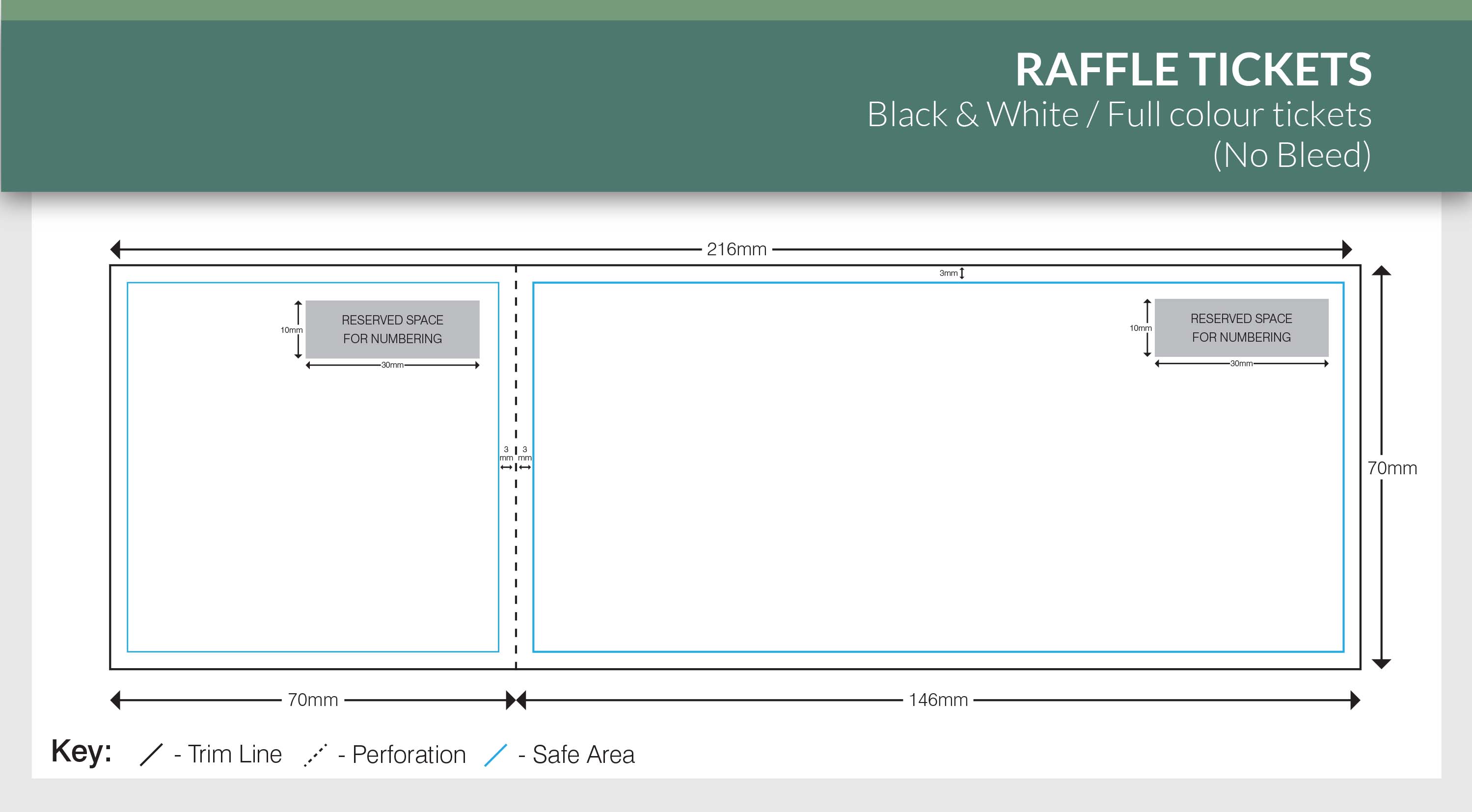Click the 216mm width dimension label
The height and width of the screenshot is (812, 1472).
[736, 249]
